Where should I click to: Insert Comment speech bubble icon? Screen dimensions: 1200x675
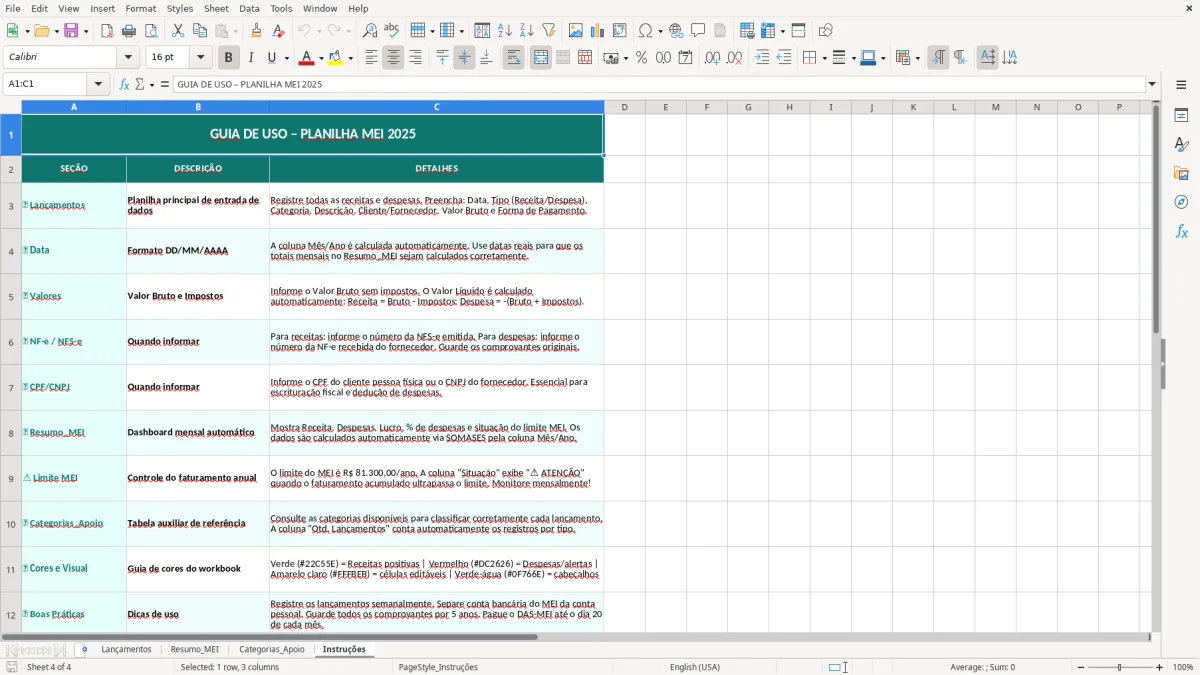[698, 31]
